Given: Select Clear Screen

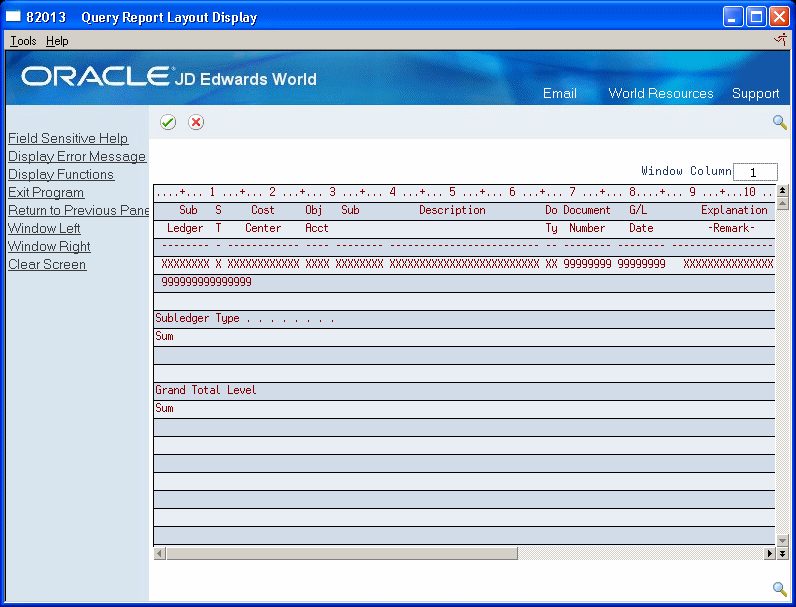Looking at the screenshot, I should [47, 264].
